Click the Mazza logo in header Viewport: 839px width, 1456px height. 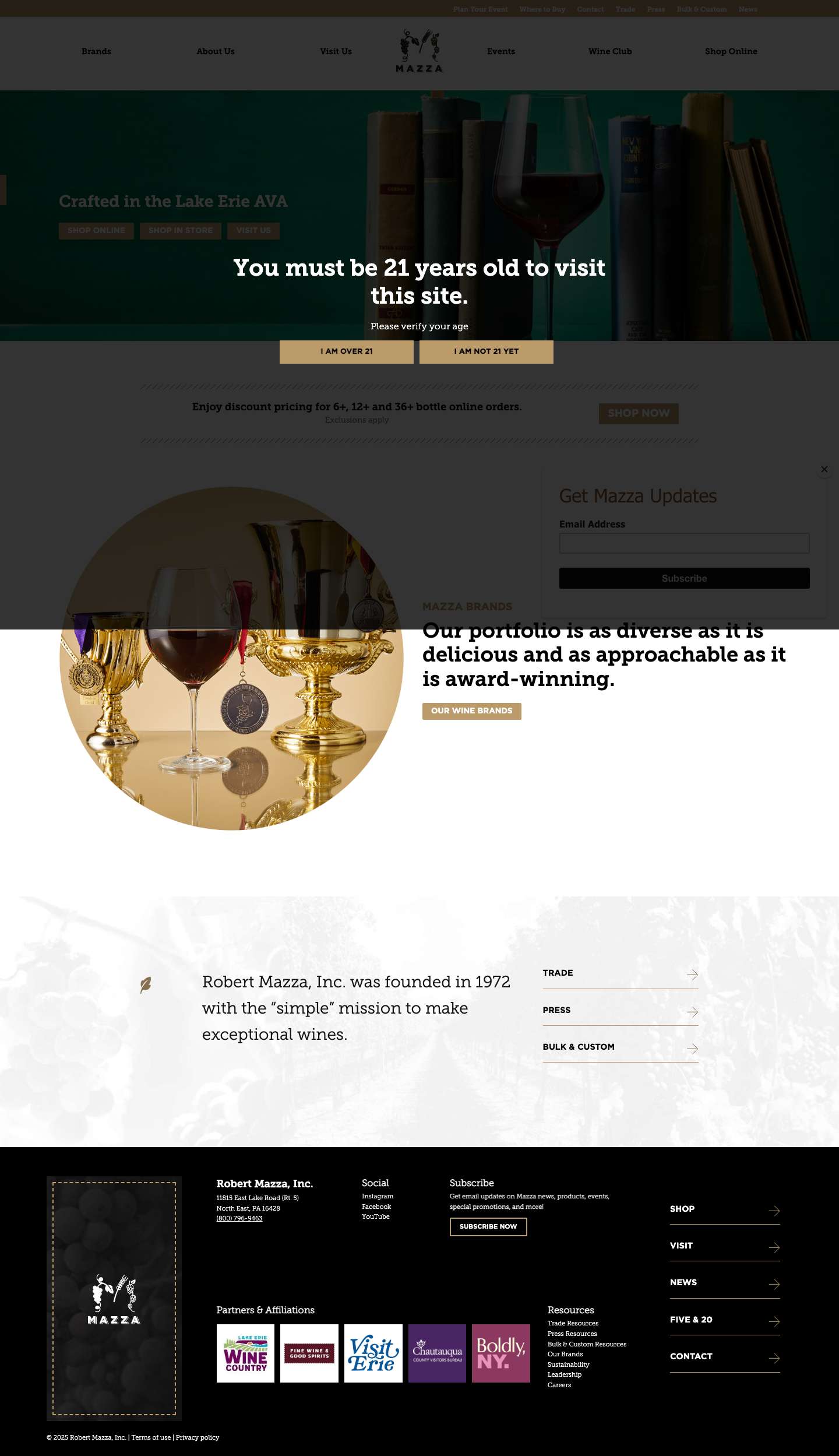coord(419,51)
